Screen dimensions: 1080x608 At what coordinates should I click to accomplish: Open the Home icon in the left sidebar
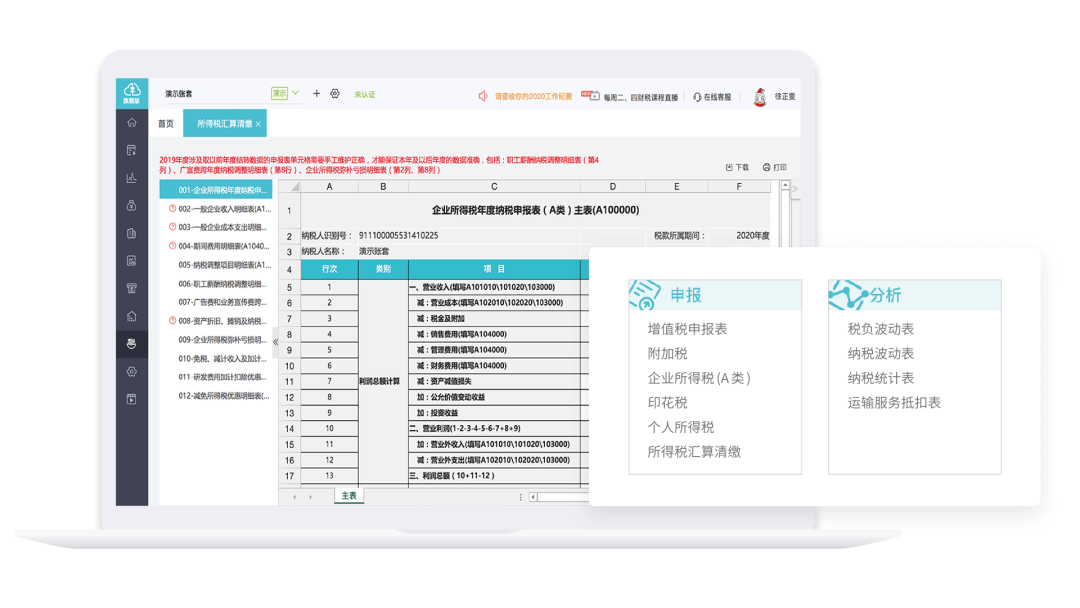(133, 122)
